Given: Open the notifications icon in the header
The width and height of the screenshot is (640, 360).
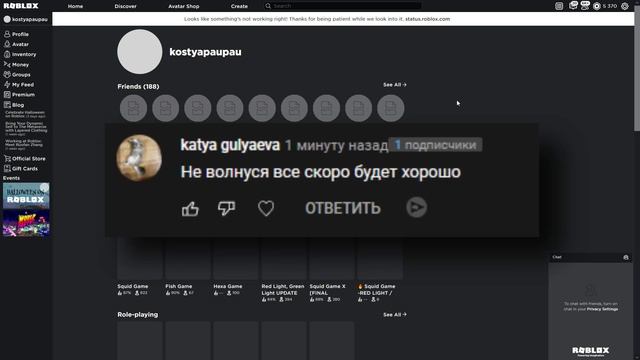Looking at the screenshot, I should [x=559, y=6].
